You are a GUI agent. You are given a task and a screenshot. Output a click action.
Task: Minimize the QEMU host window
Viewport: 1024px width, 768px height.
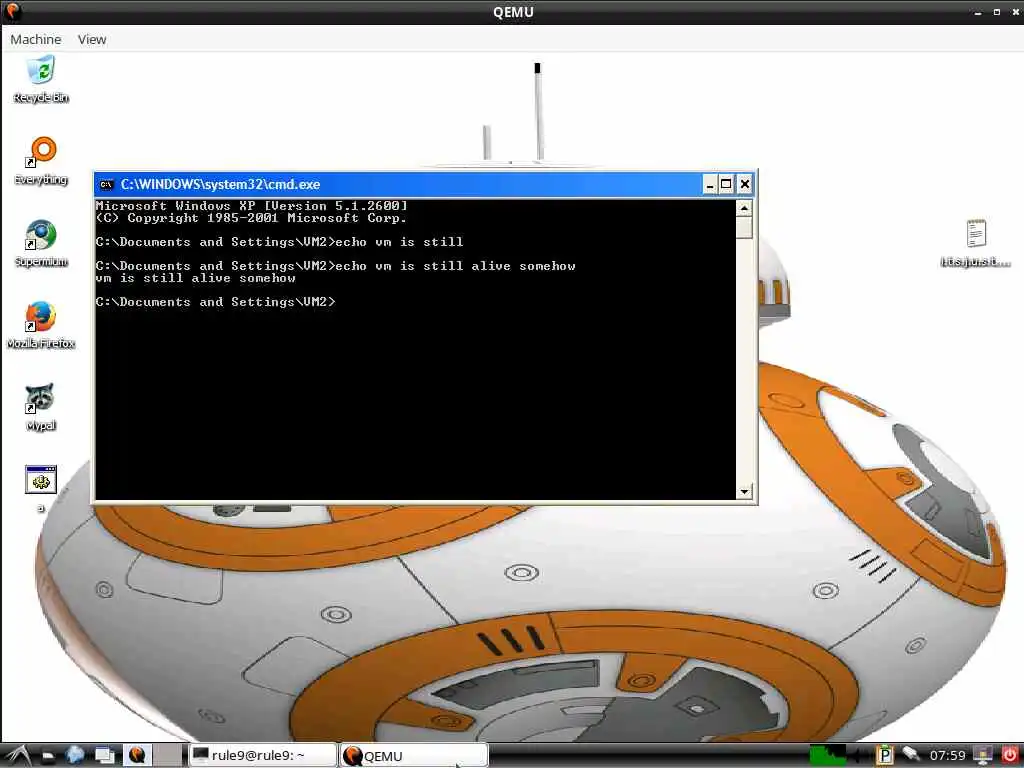click(x=978, y=12)
